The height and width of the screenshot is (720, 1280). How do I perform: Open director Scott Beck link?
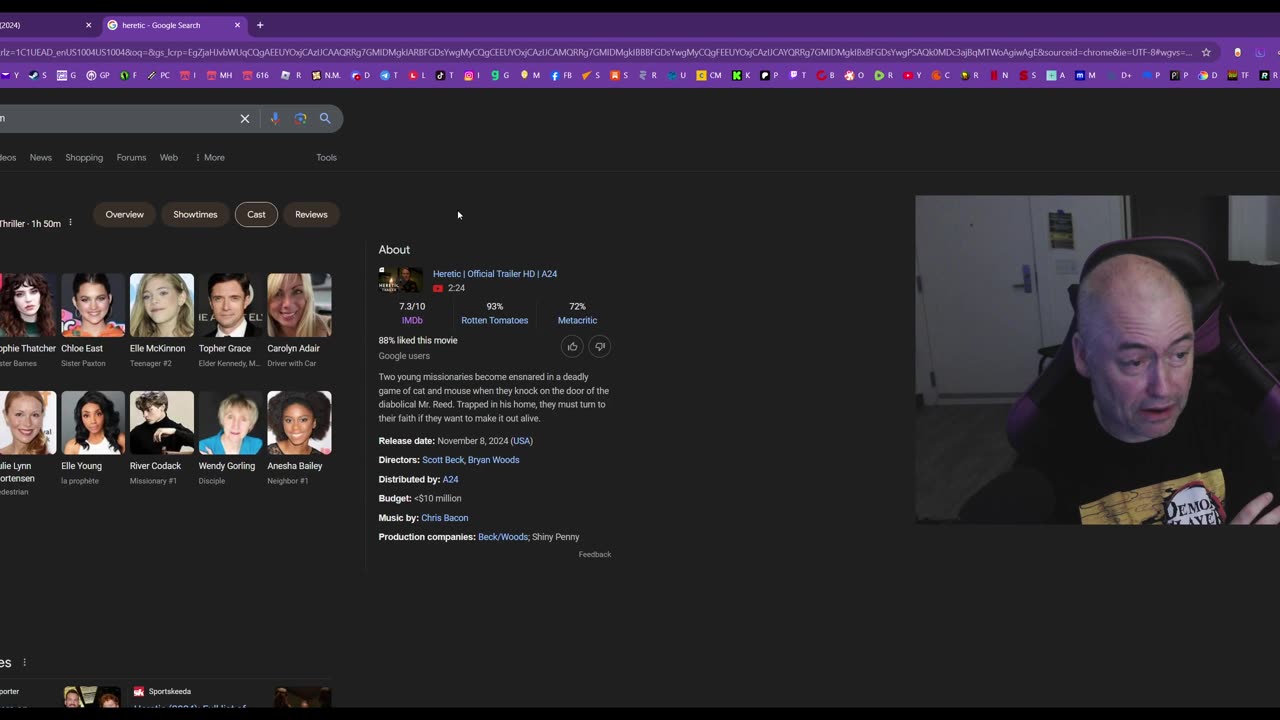click(443, 460)
